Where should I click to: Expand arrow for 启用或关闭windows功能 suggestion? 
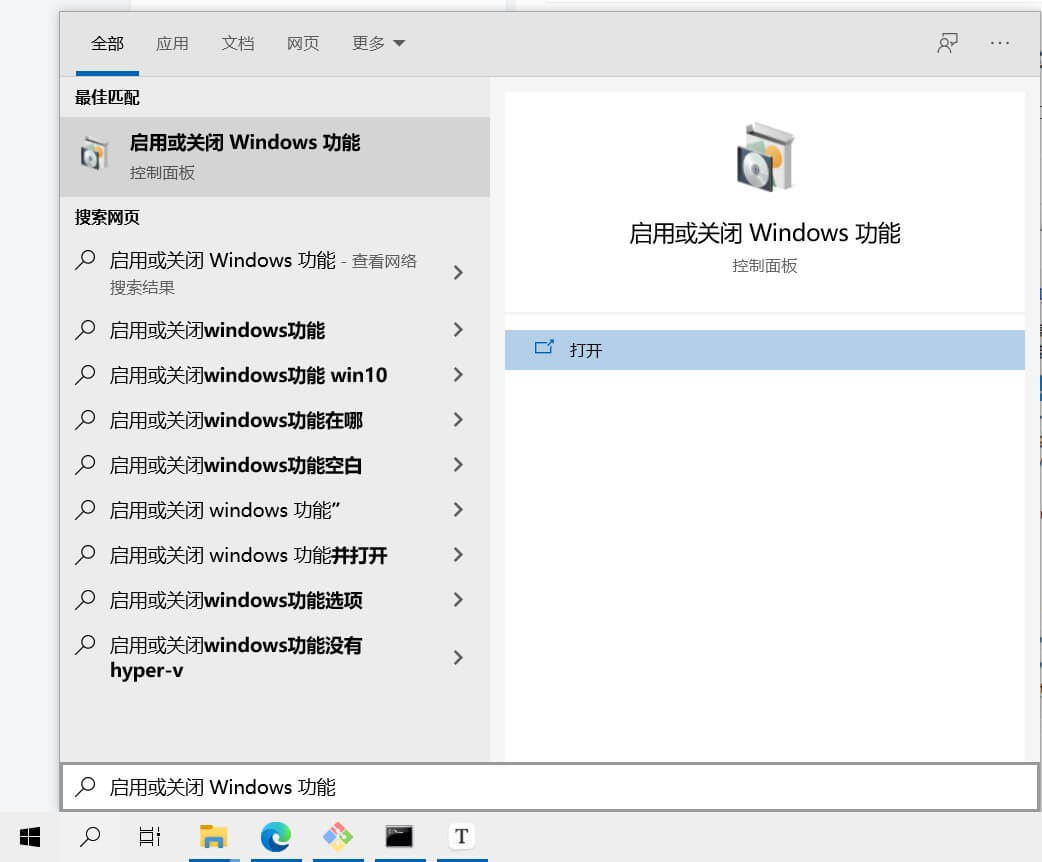tap(458, 330)
